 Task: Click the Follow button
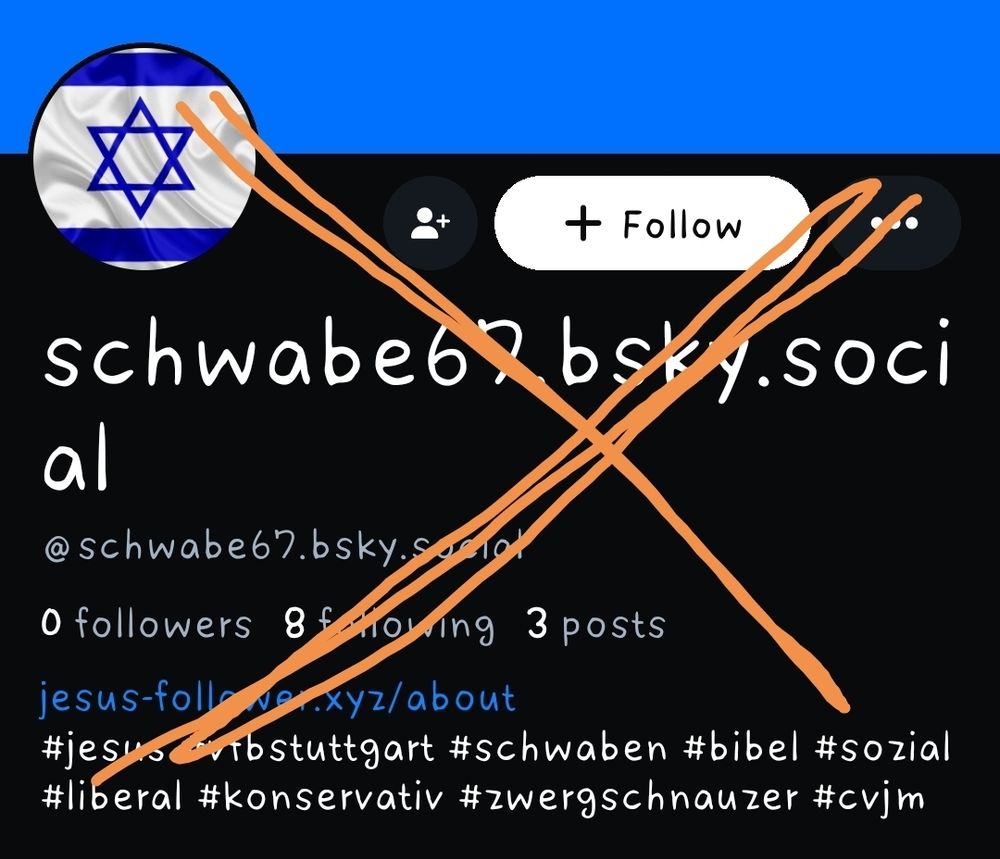tap(653, 223)
